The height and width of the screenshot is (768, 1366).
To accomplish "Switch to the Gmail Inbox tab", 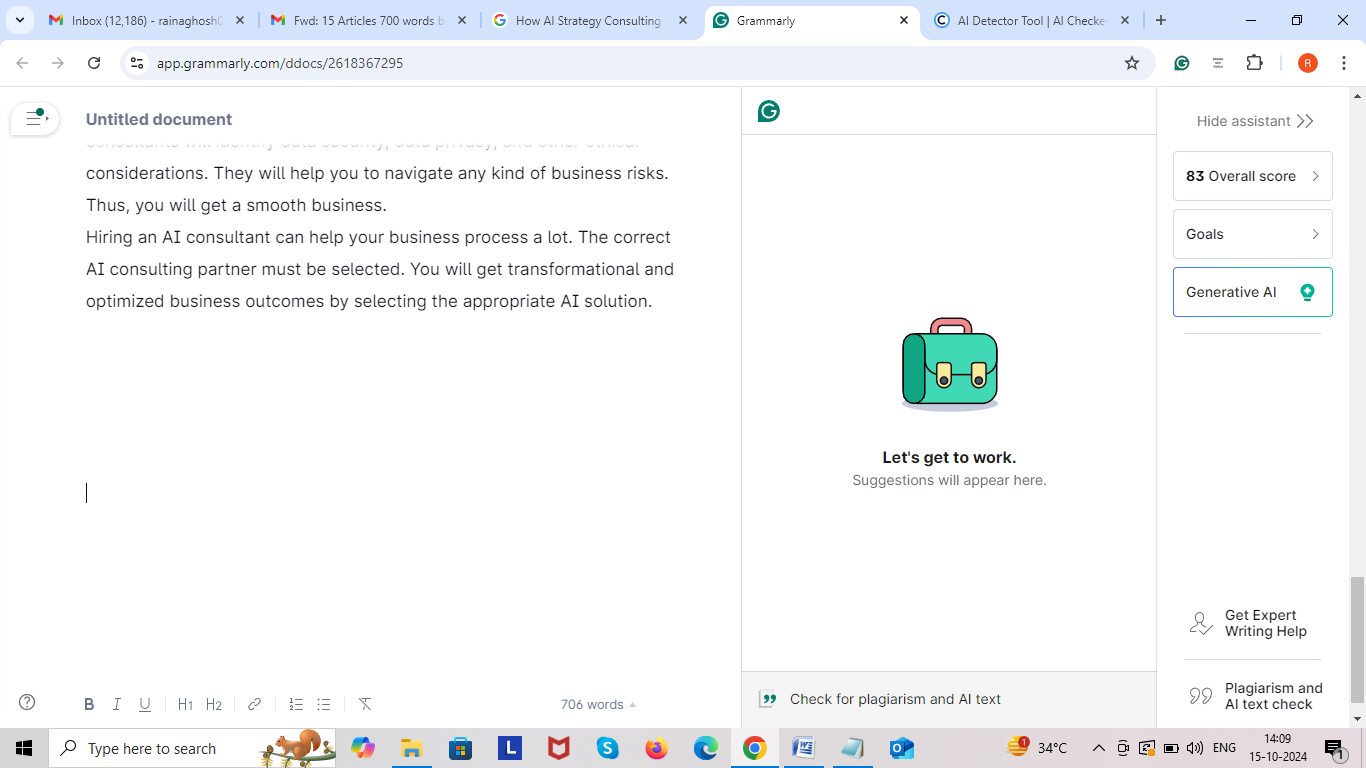I will click(148, 20).
